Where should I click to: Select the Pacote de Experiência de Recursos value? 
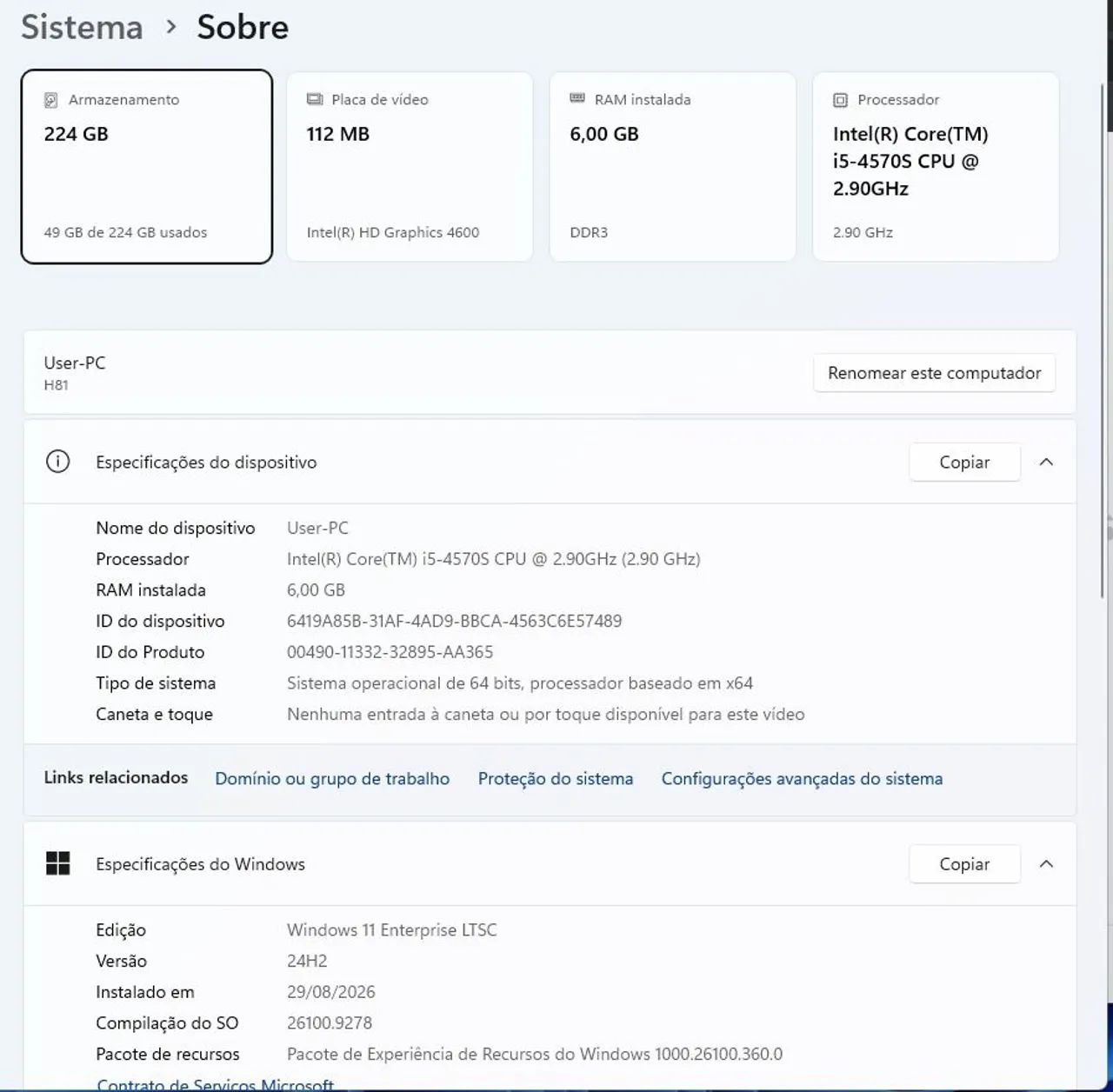535,1055
